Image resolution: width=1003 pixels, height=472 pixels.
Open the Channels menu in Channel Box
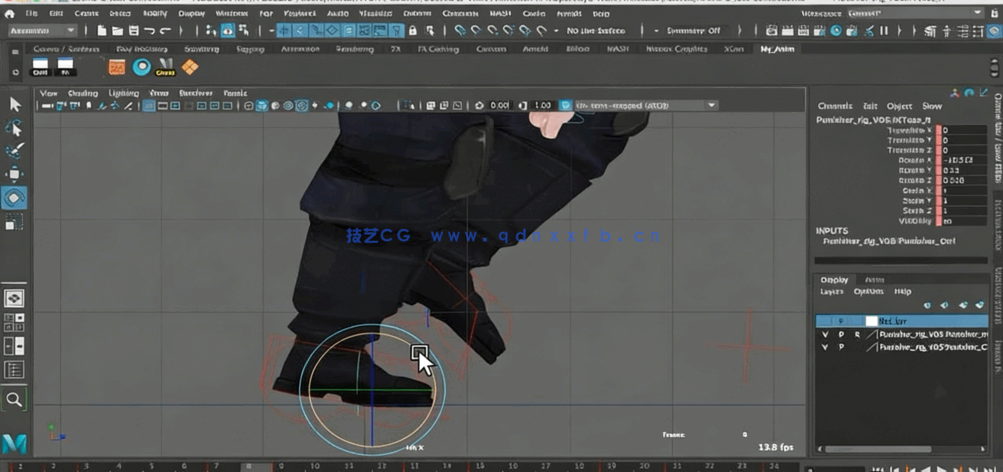point(834,106)
